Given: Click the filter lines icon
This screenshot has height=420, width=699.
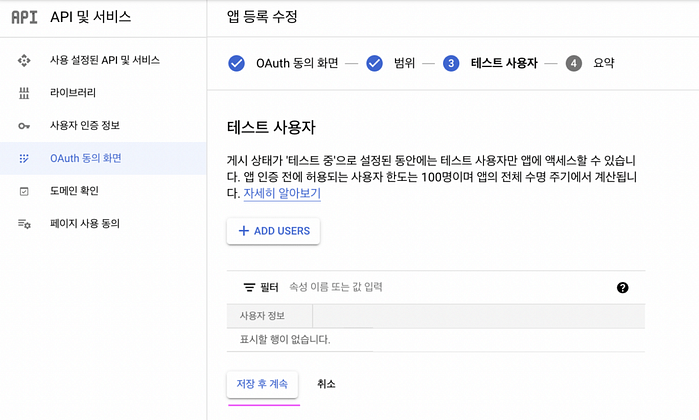Looking at the screenshot, I should click(249, 288).
